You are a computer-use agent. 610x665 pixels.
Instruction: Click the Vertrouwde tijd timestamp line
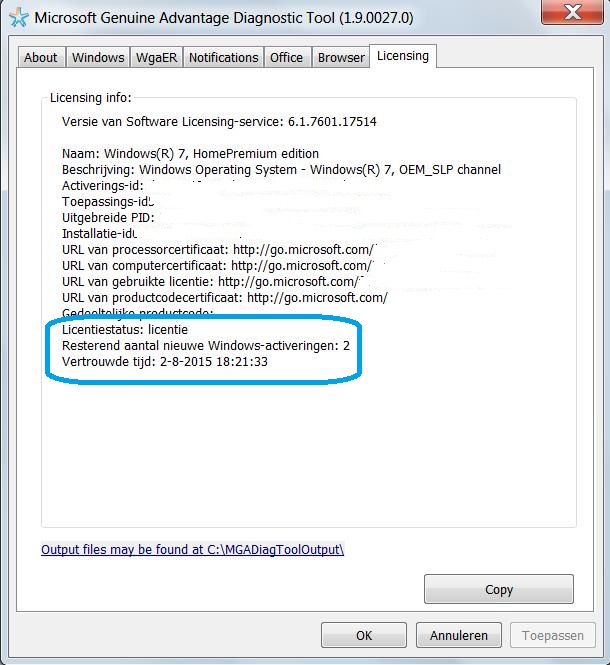(165, 362)
